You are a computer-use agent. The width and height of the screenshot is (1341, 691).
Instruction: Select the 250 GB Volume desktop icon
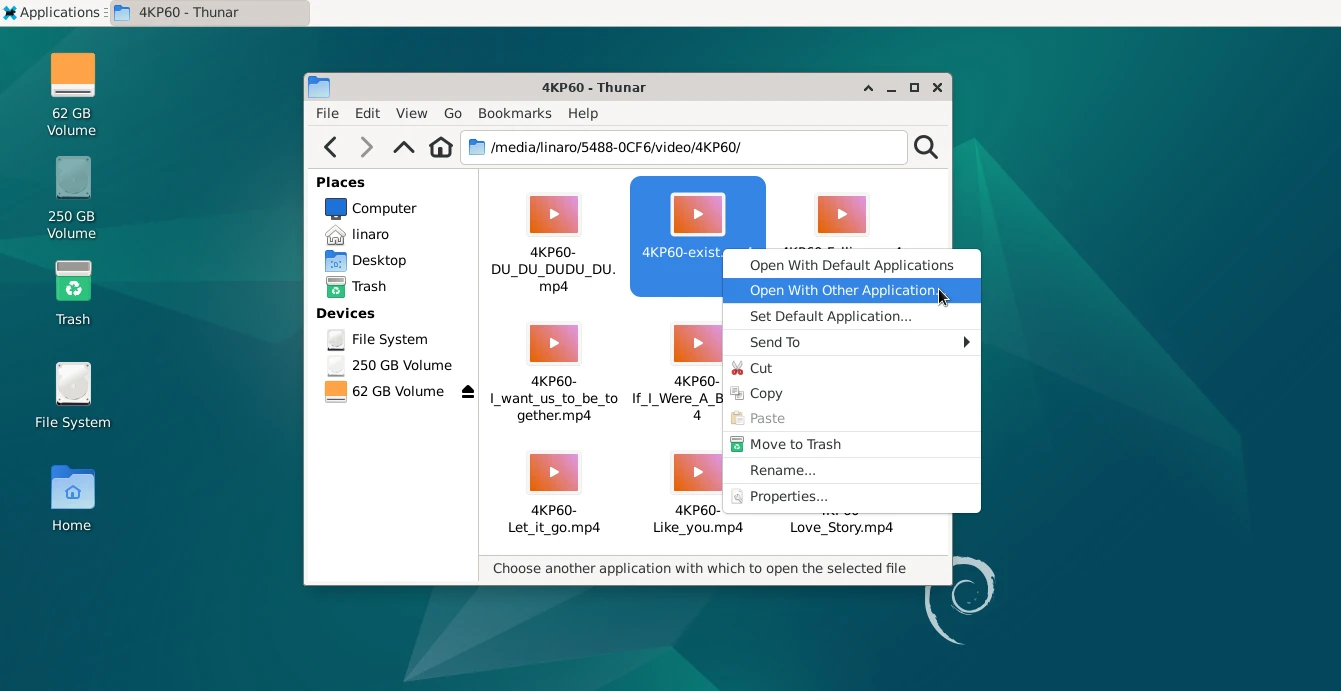pos(72,198)
